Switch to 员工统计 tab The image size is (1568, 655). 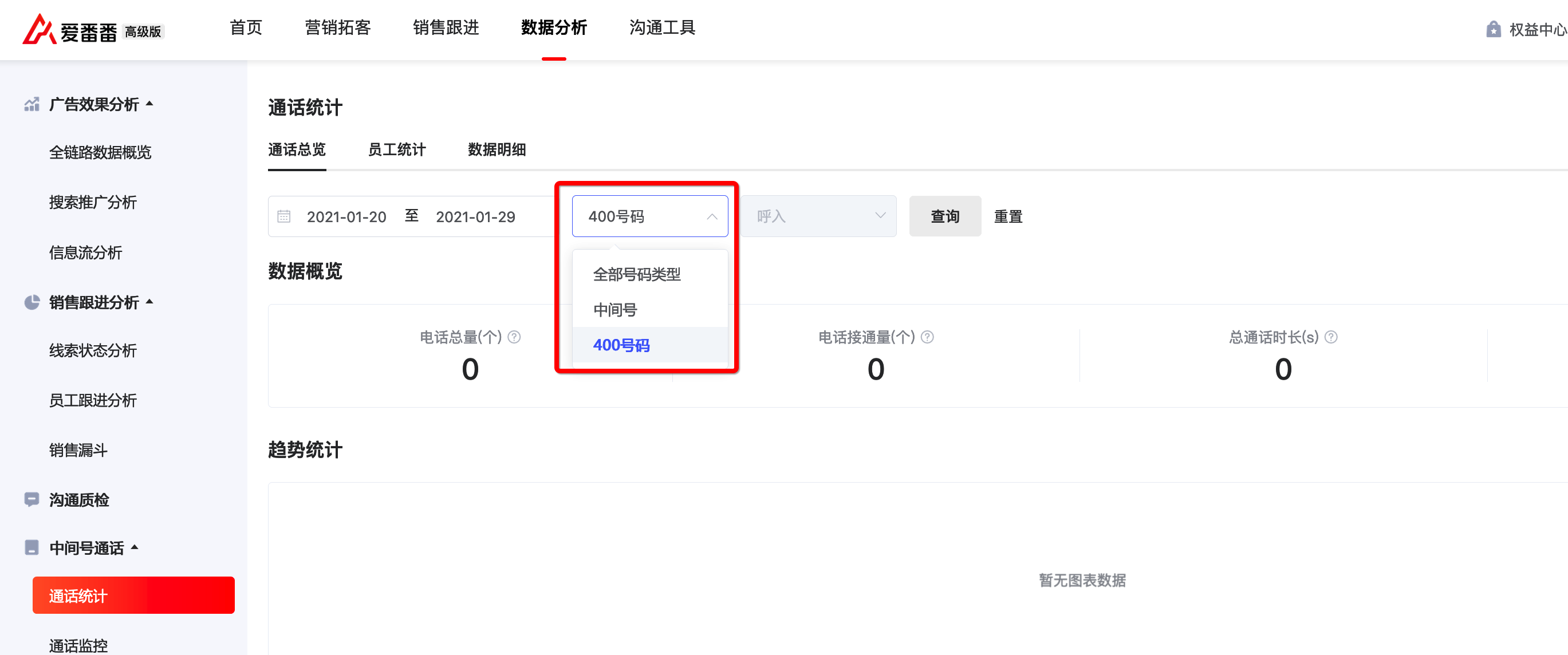397,150
